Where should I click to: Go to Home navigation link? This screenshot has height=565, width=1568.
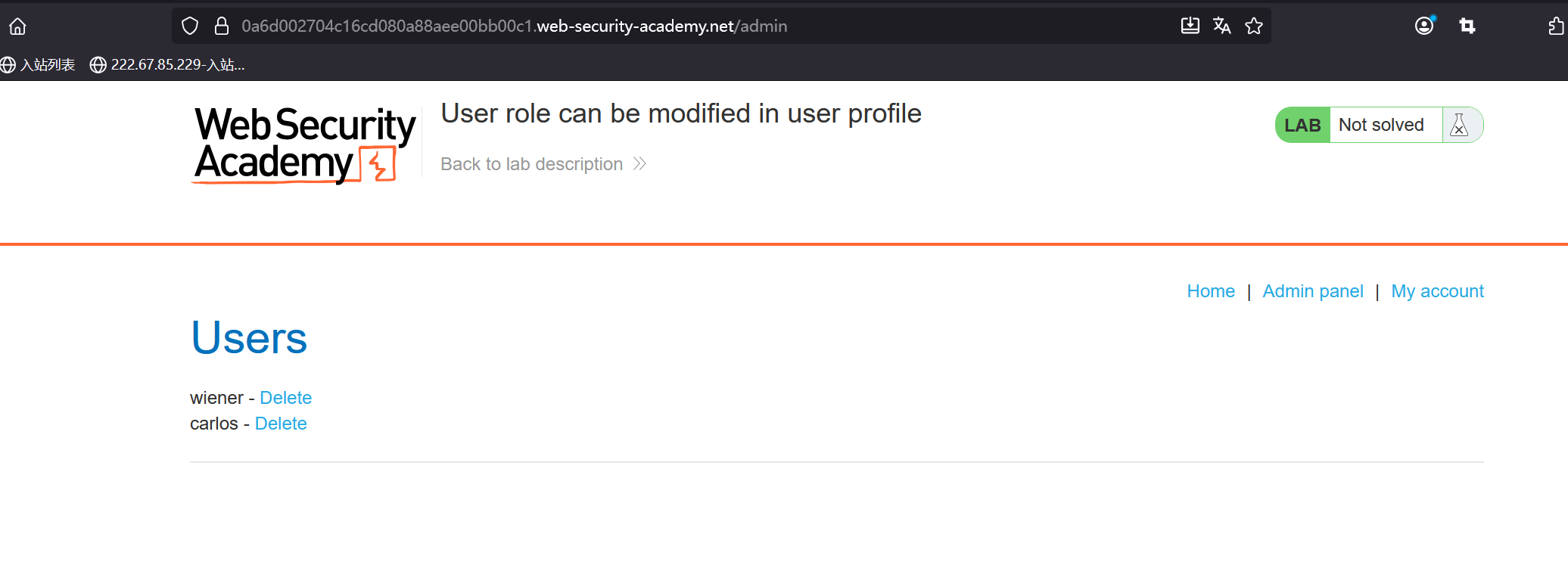[1211, 291]
